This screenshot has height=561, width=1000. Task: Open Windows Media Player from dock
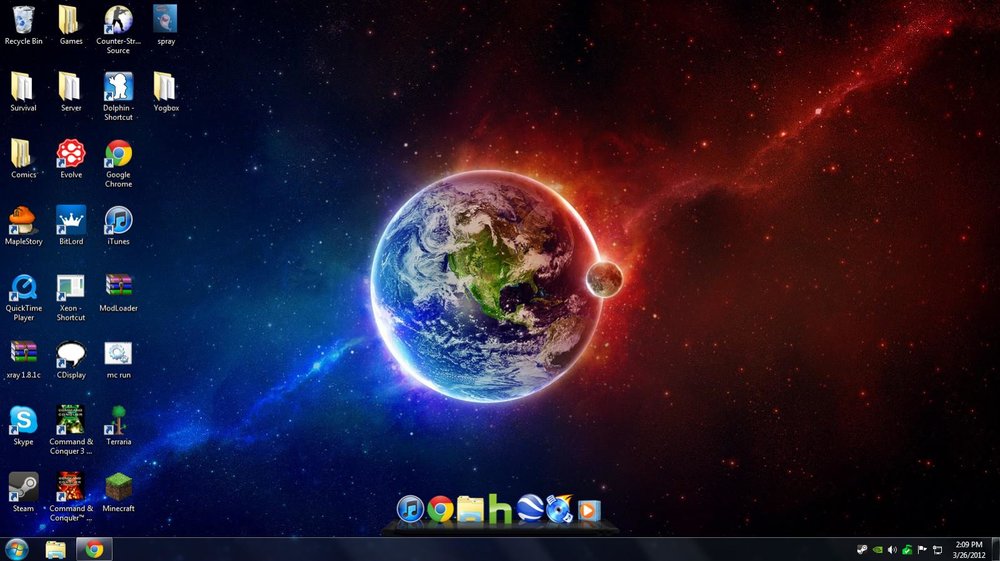[589, 511]
